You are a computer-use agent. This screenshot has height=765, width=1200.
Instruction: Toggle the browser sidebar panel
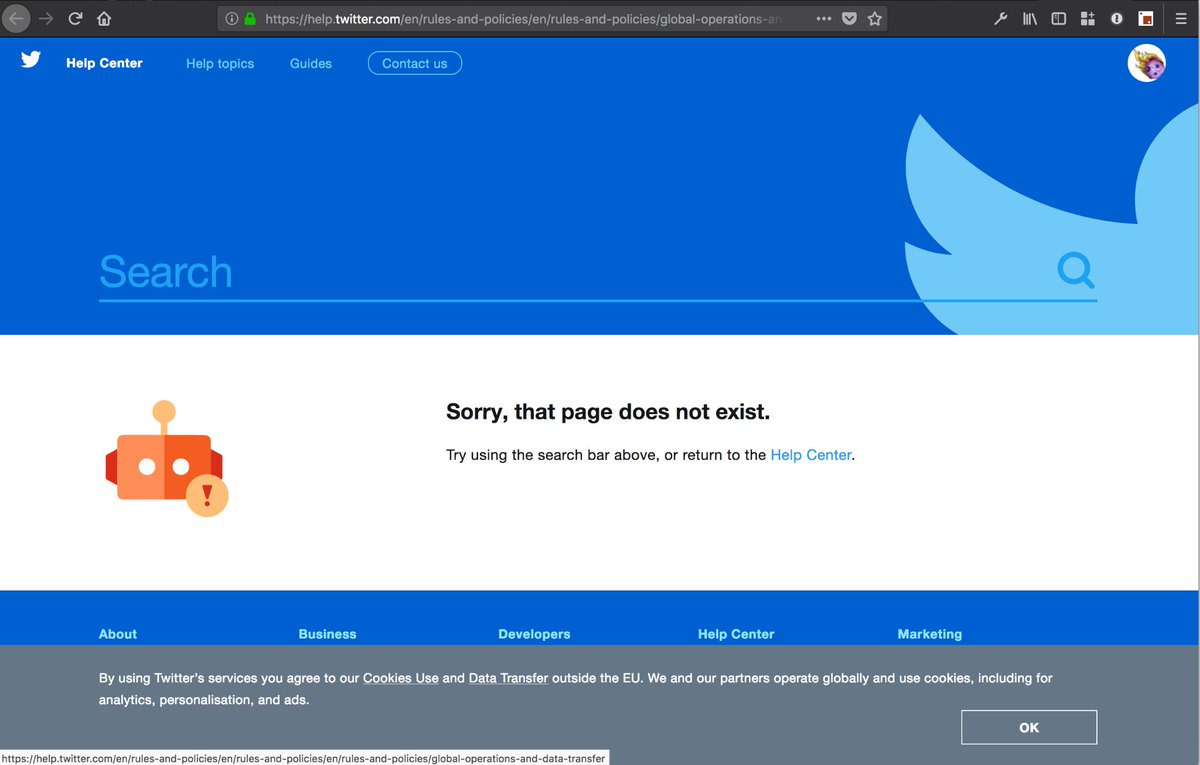click(1058, 18)
